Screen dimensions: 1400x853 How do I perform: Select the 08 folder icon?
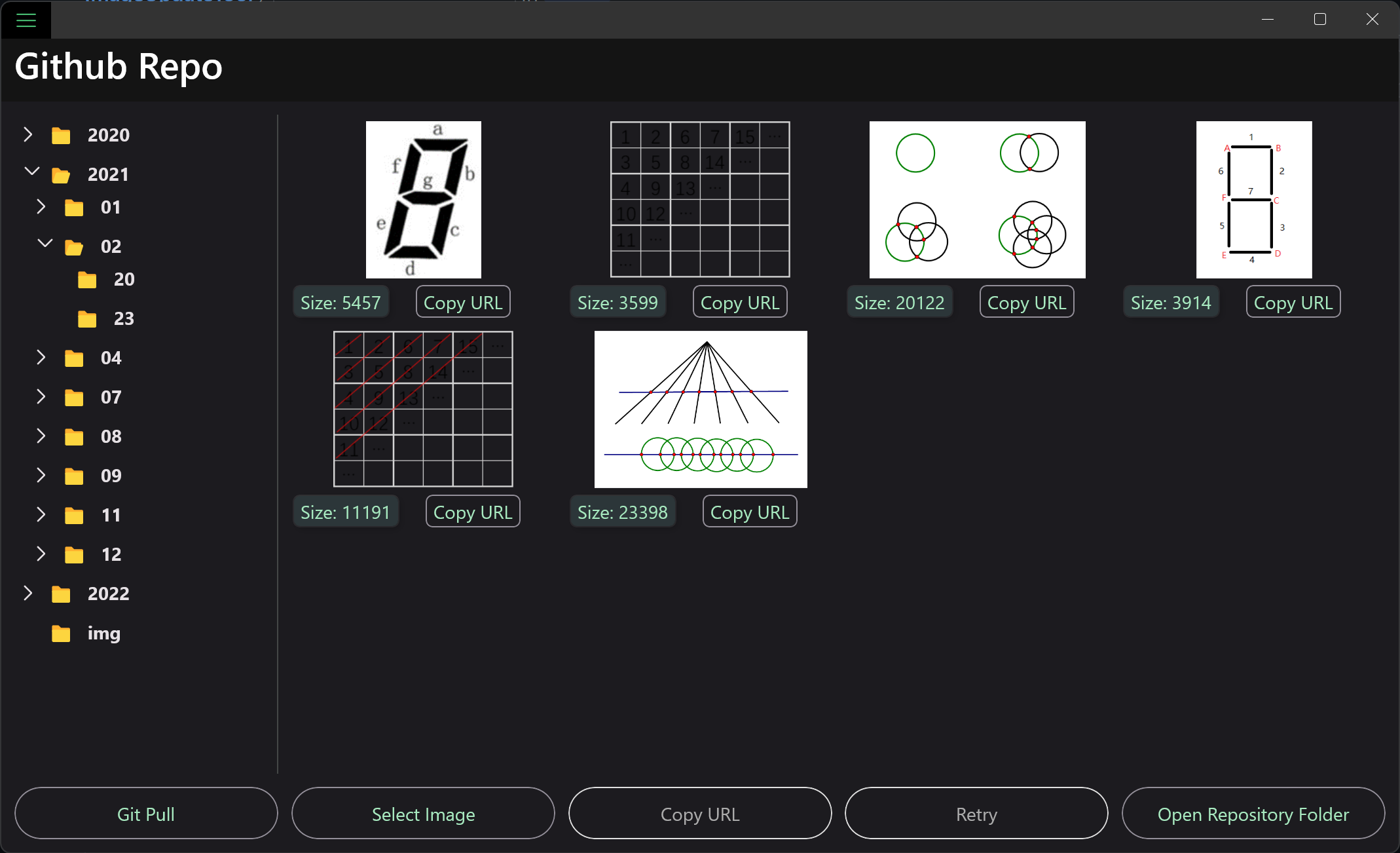(74, 436)
